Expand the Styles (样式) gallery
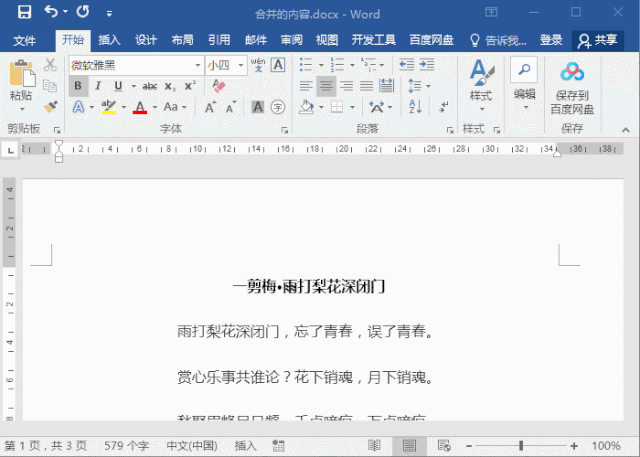The height and width of the screenshot is (457, 640). click(481, 86)
